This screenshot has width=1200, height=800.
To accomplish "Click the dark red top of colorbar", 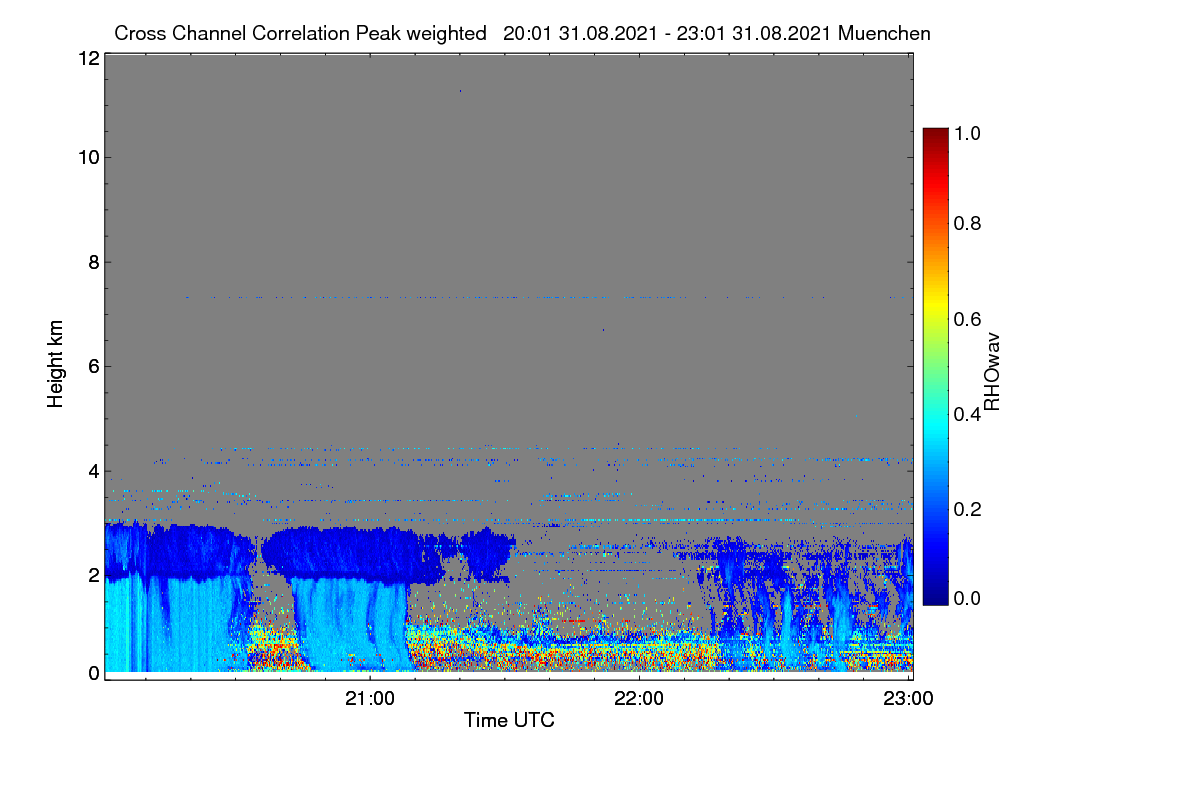I will (x=934, y=133).
